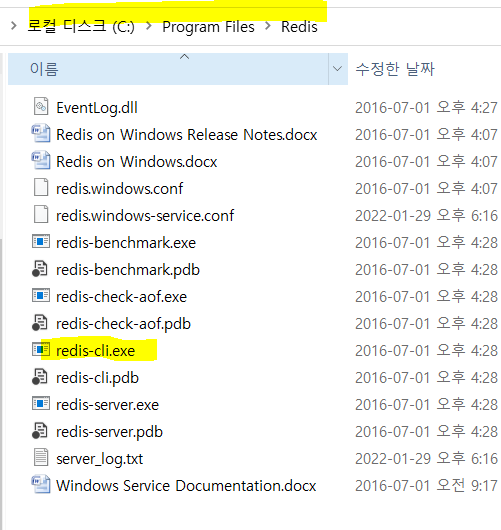The width and height of the screenshot is (501, 530).
Task: Click the Word icon of Redis on Windows Release Notes.docx
Action: pos(41,134)
